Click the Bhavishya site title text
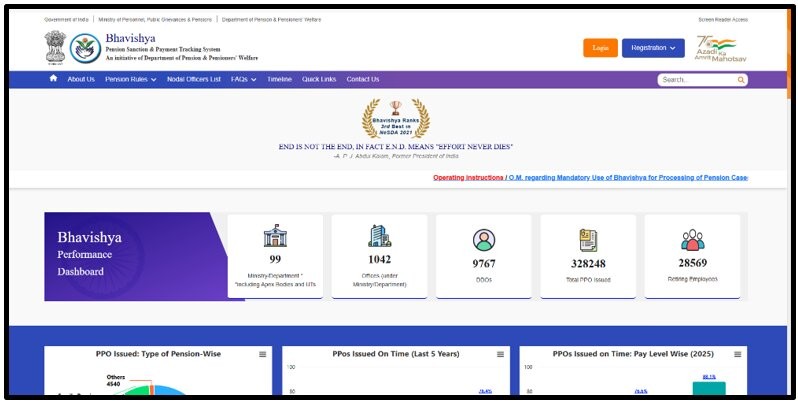Image resolution: width=798 pixels, height=401 pixels. [x=130, y=38]
